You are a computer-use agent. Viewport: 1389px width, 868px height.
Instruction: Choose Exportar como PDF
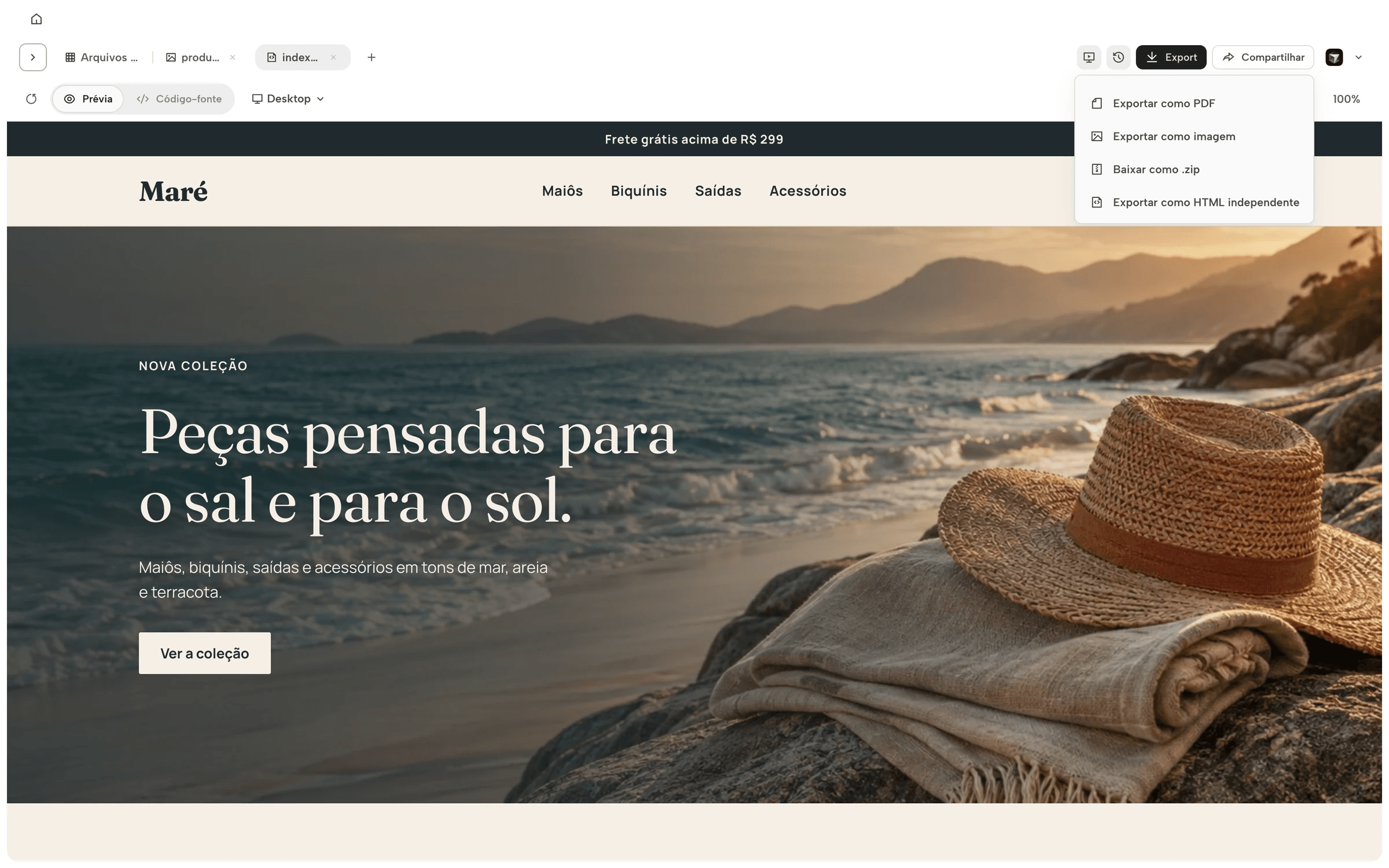click(1193, 104)
